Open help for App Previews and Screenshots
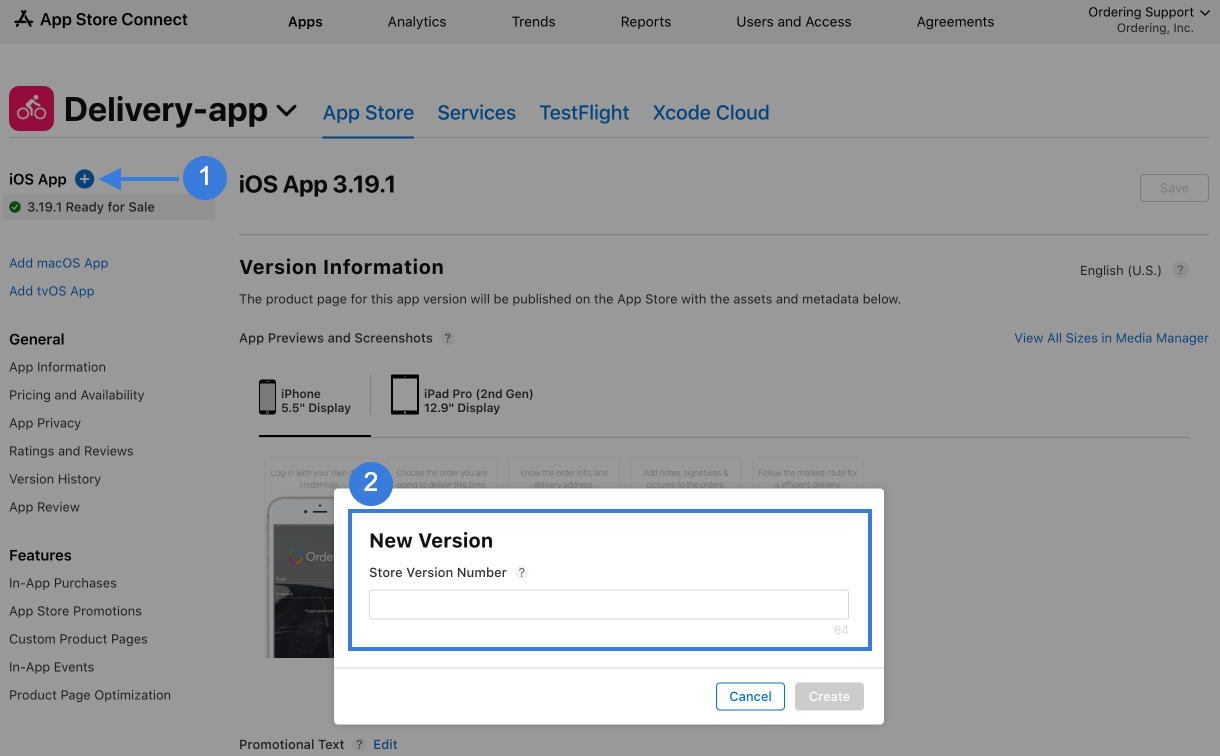This screenshot has width=1220, height=756. click(448, 338)
